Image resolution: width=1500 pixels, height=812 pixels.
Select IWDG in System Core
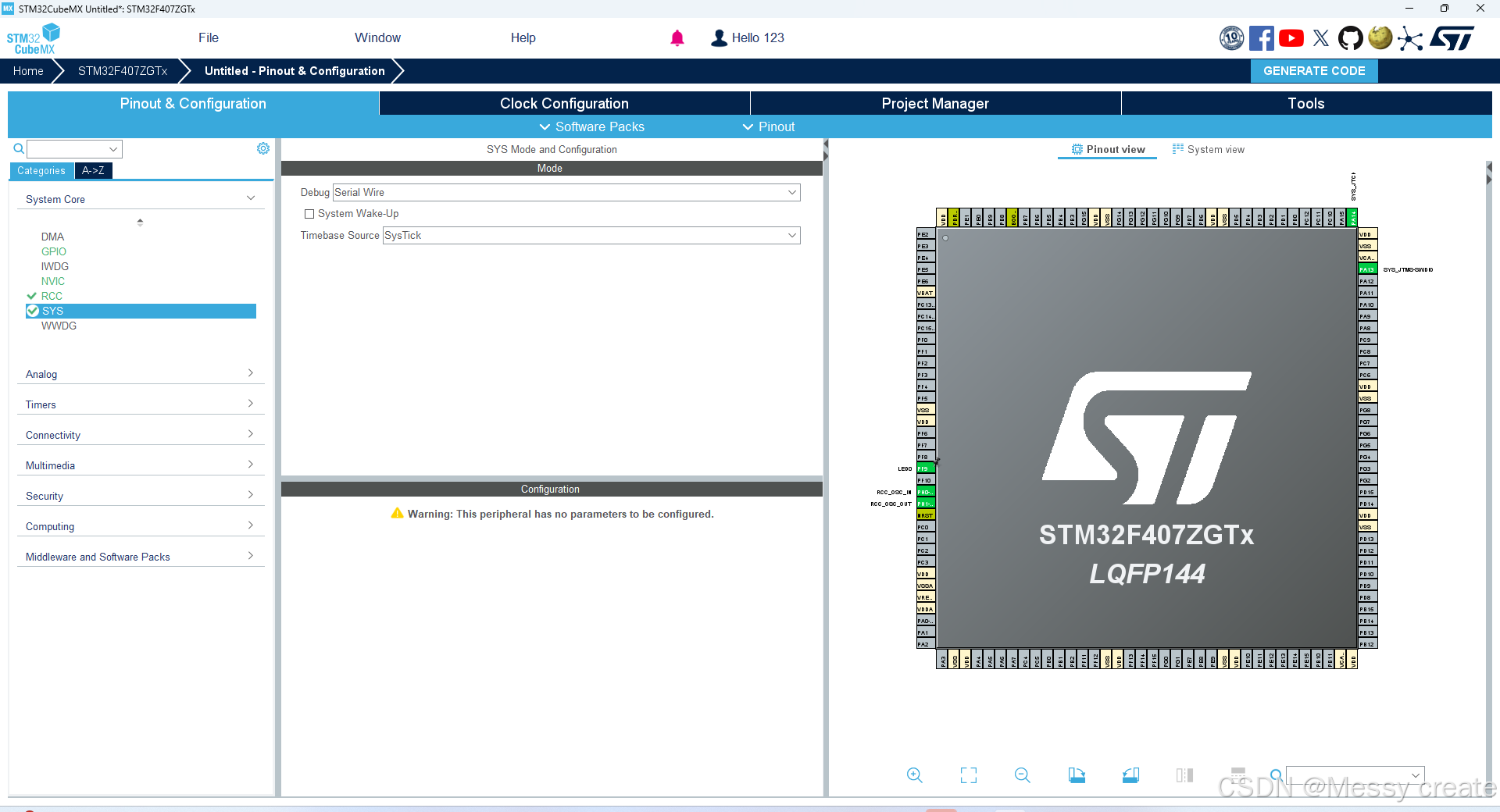[55, 266]
